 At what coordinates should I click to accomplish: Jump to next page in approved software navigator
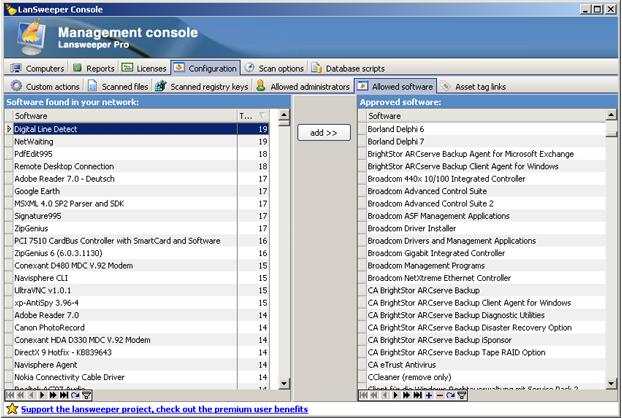coord(406,395)
